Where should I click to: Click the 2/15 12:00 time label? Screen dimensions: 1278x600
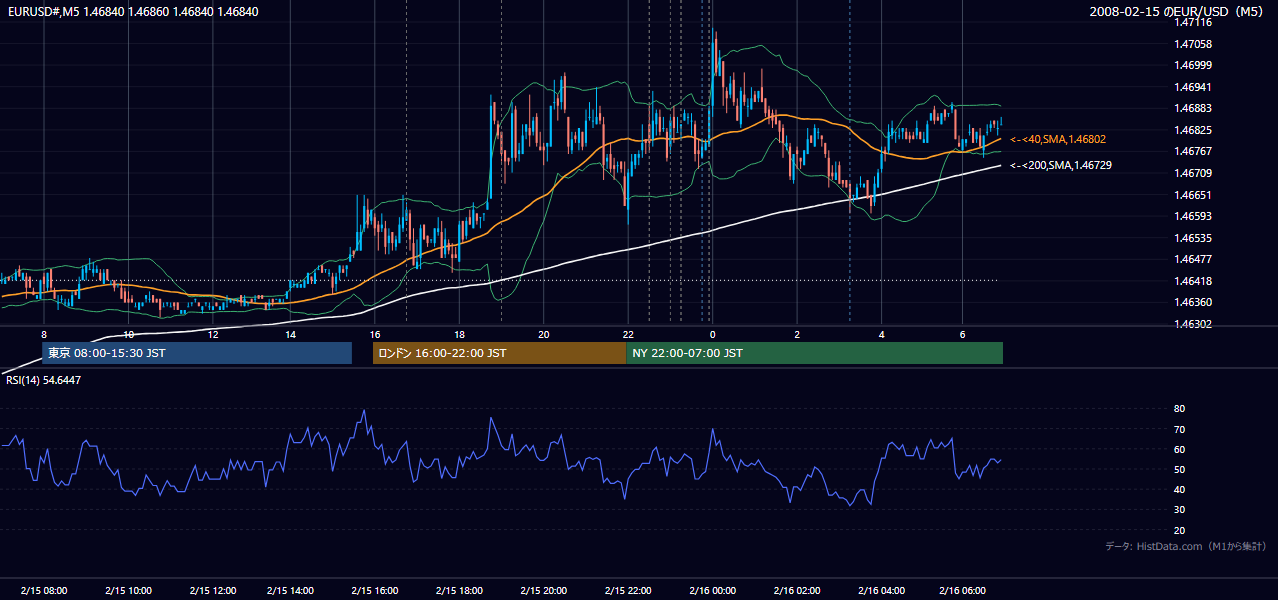click(x=212, y=591)
